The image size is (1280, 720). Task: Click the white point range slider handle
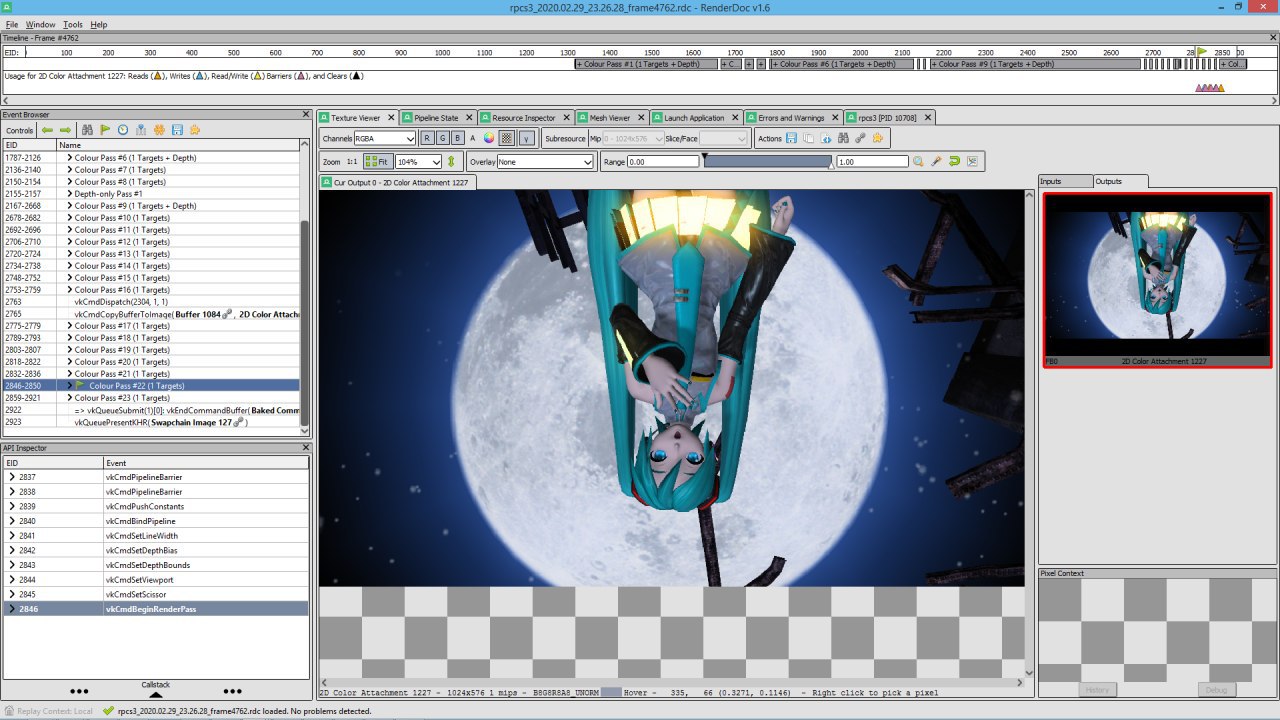(x=831, y=166)
